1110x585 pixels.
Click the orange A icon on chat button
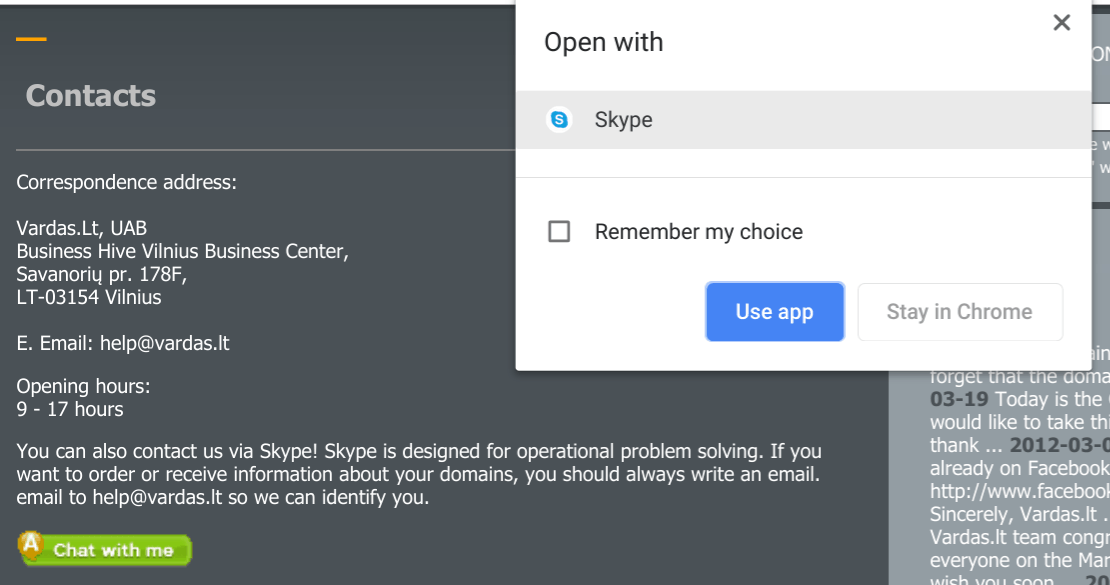pyautogui.click(x=30, y=545)
